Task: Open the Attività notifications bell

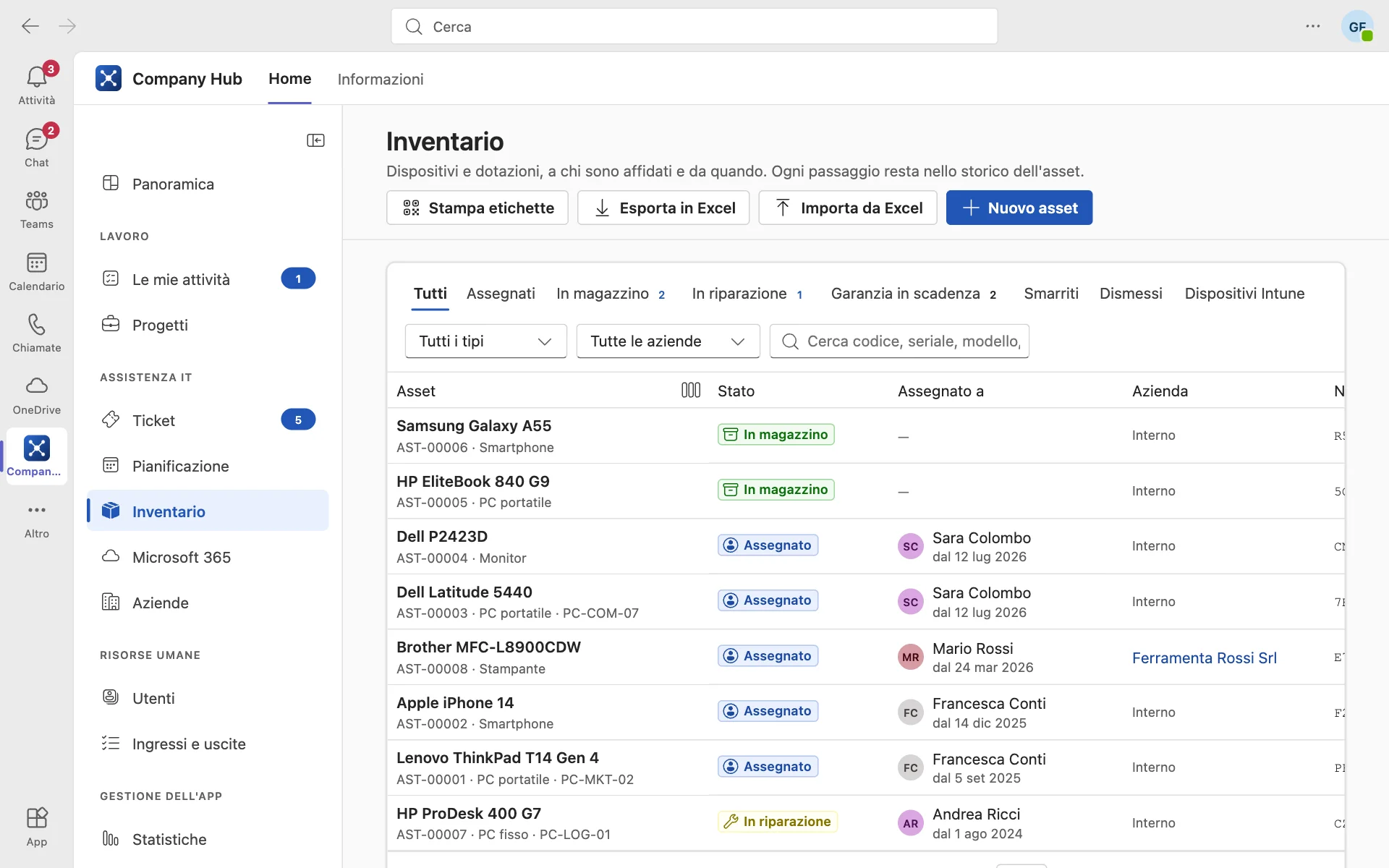Action: coord(37,84)
